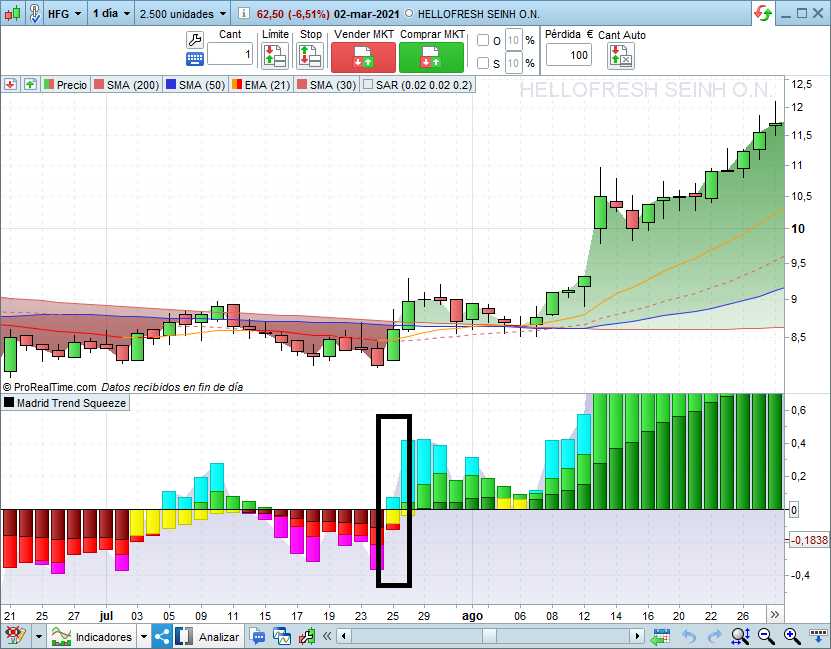Click the Pérdida amount field showing 100

pos(569,55)
